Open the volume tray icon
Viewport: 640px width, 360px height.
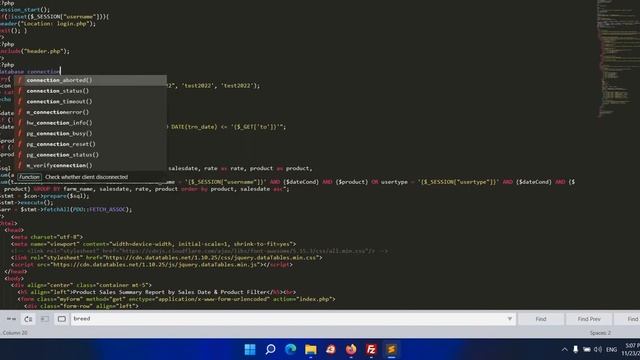point(598,349)
